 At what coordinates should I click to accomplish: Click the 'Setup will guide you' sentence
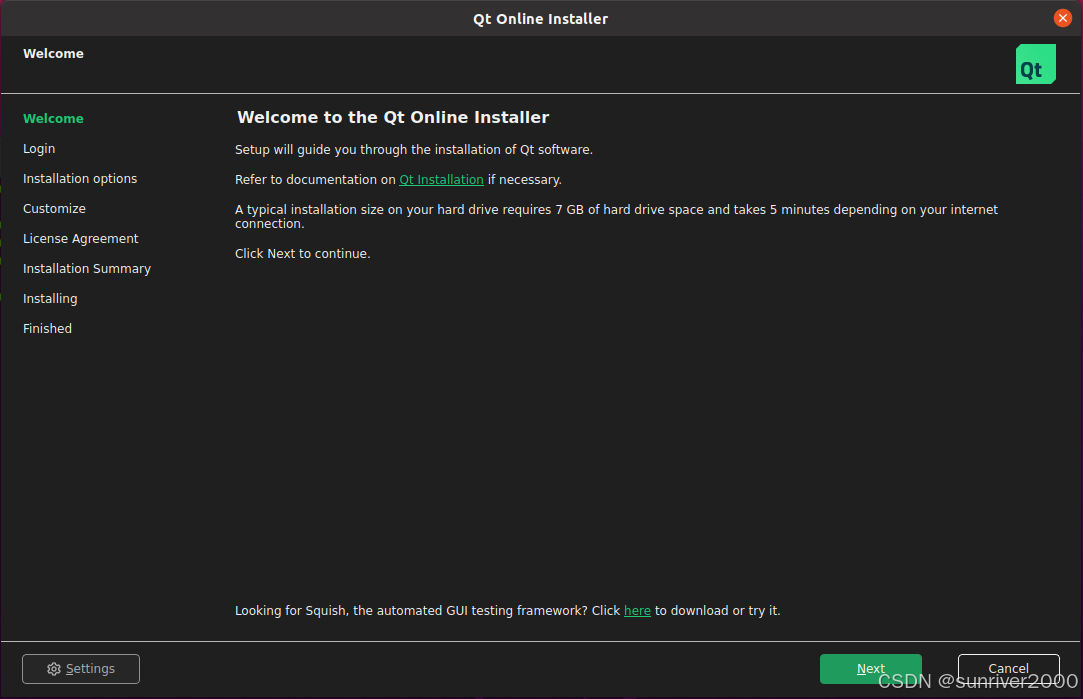tap(414, 150)
